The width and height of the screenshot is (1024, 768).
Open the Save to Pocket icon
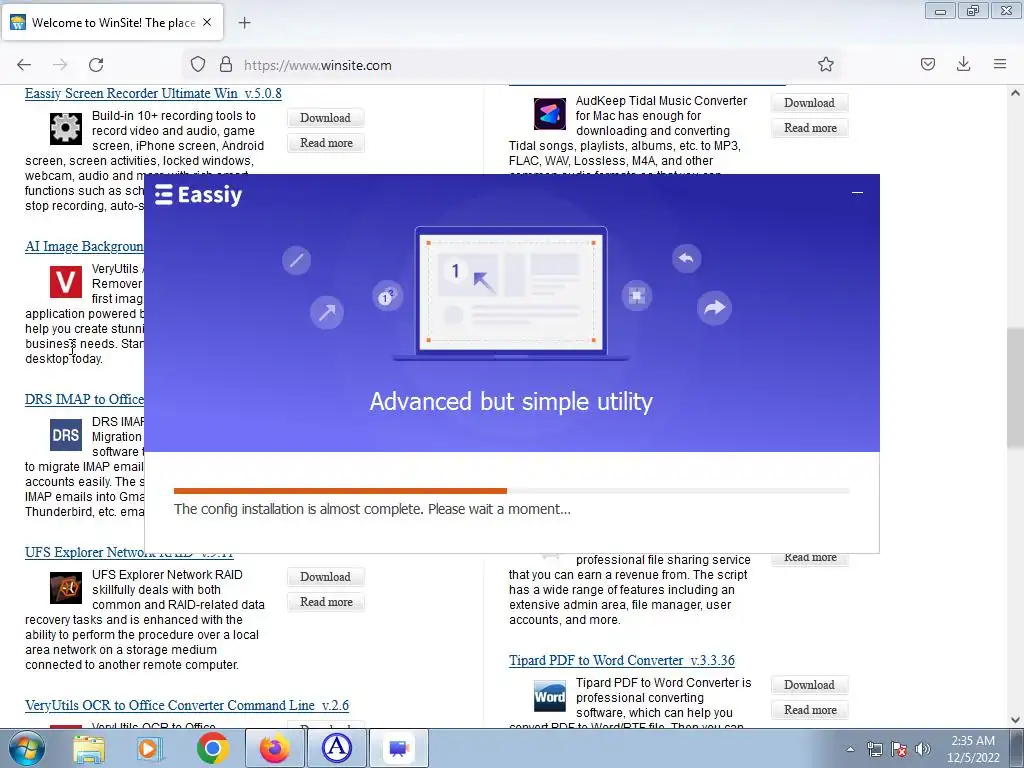(927, 64)
